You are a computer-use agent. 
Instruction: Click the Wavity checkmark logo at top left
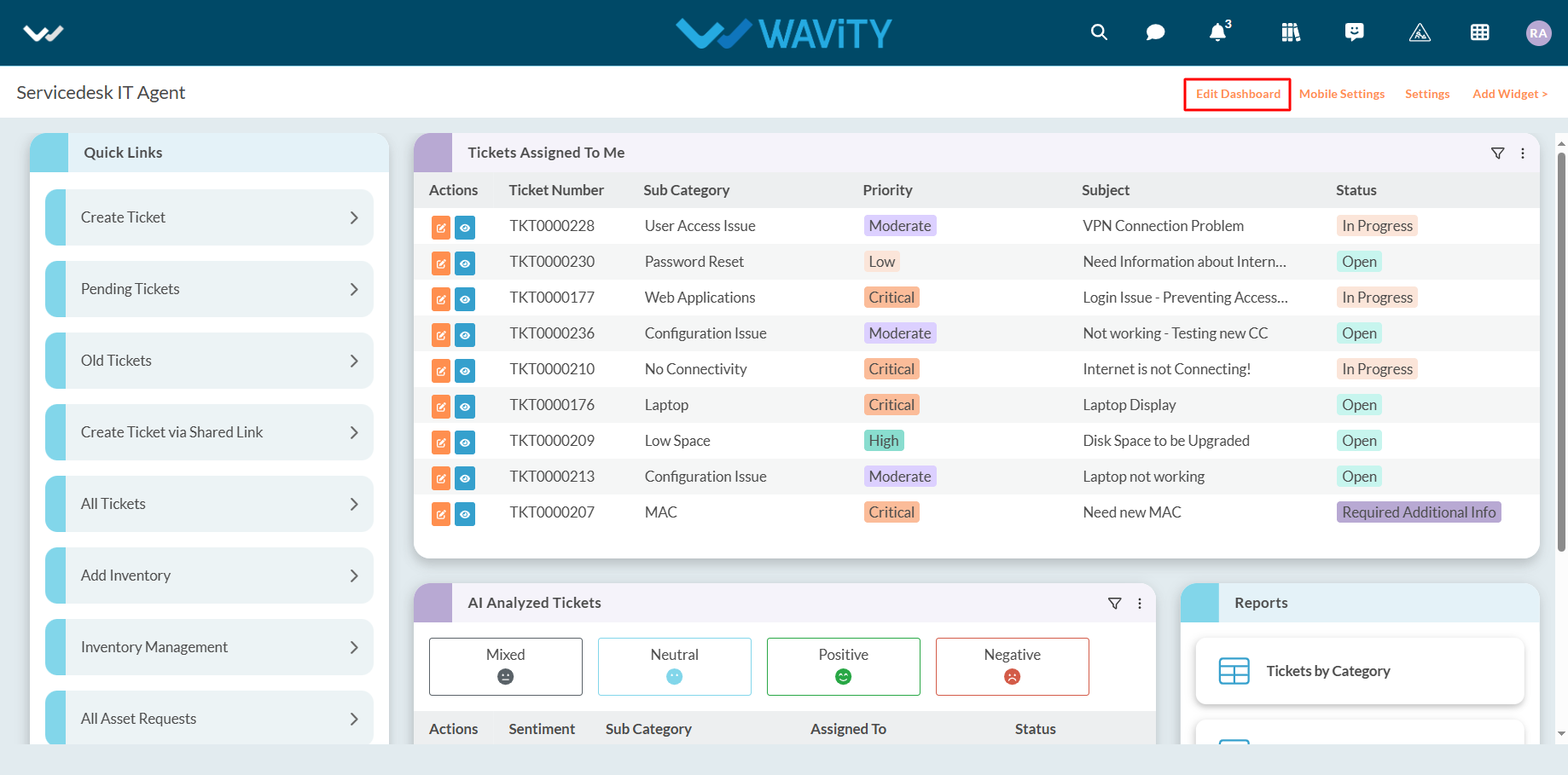pyautogui.click(x=44, y=33)
